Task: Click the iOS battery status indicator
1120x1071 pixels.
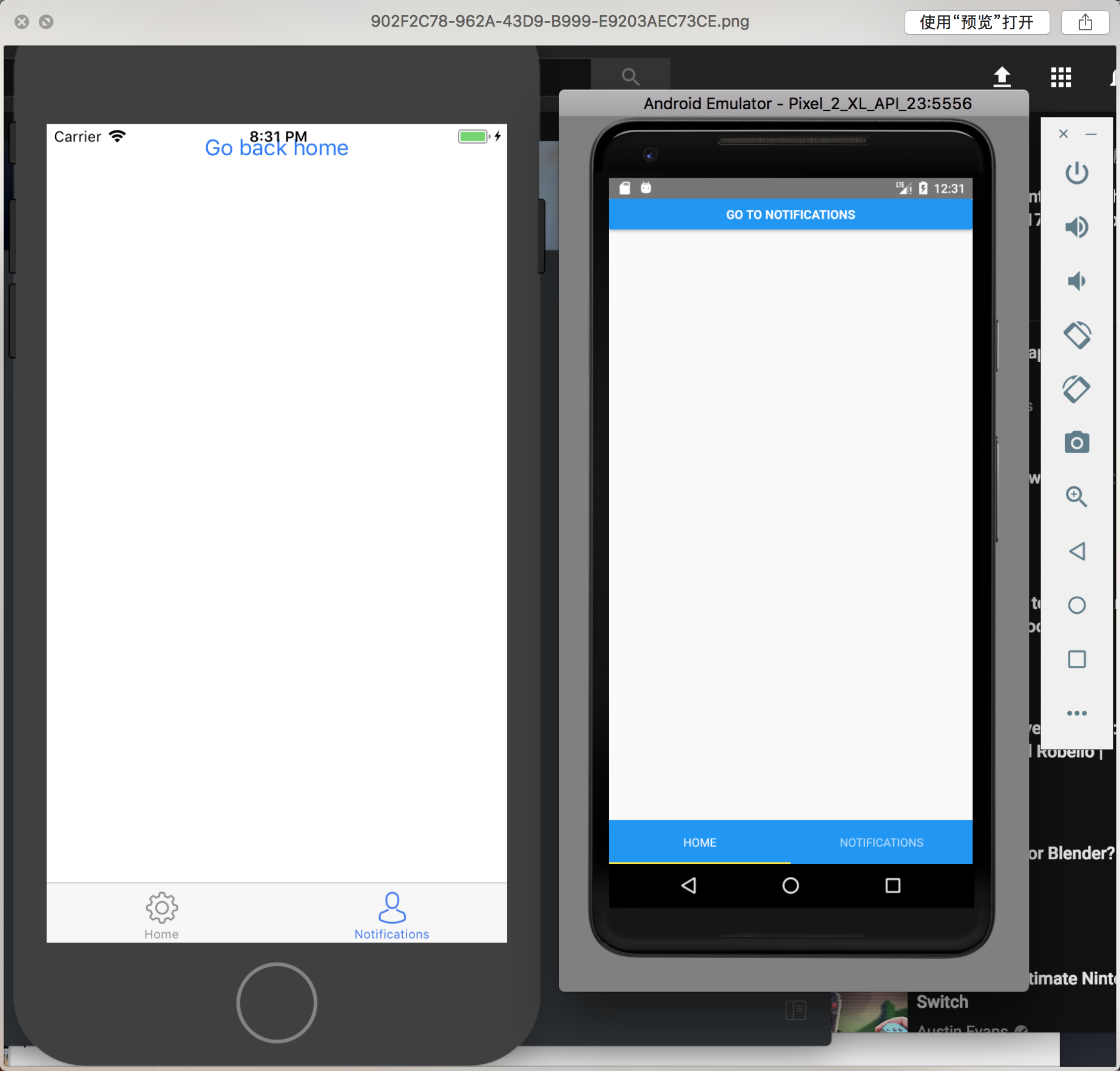Action: click(474, 136)
